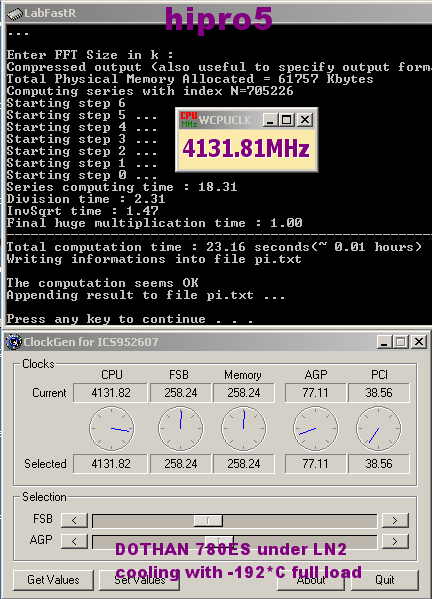The height and width of the screenshot is (599, 432).
Task: Click 'Writing informations into file pi.txt' line
Action: coord(154,259)
